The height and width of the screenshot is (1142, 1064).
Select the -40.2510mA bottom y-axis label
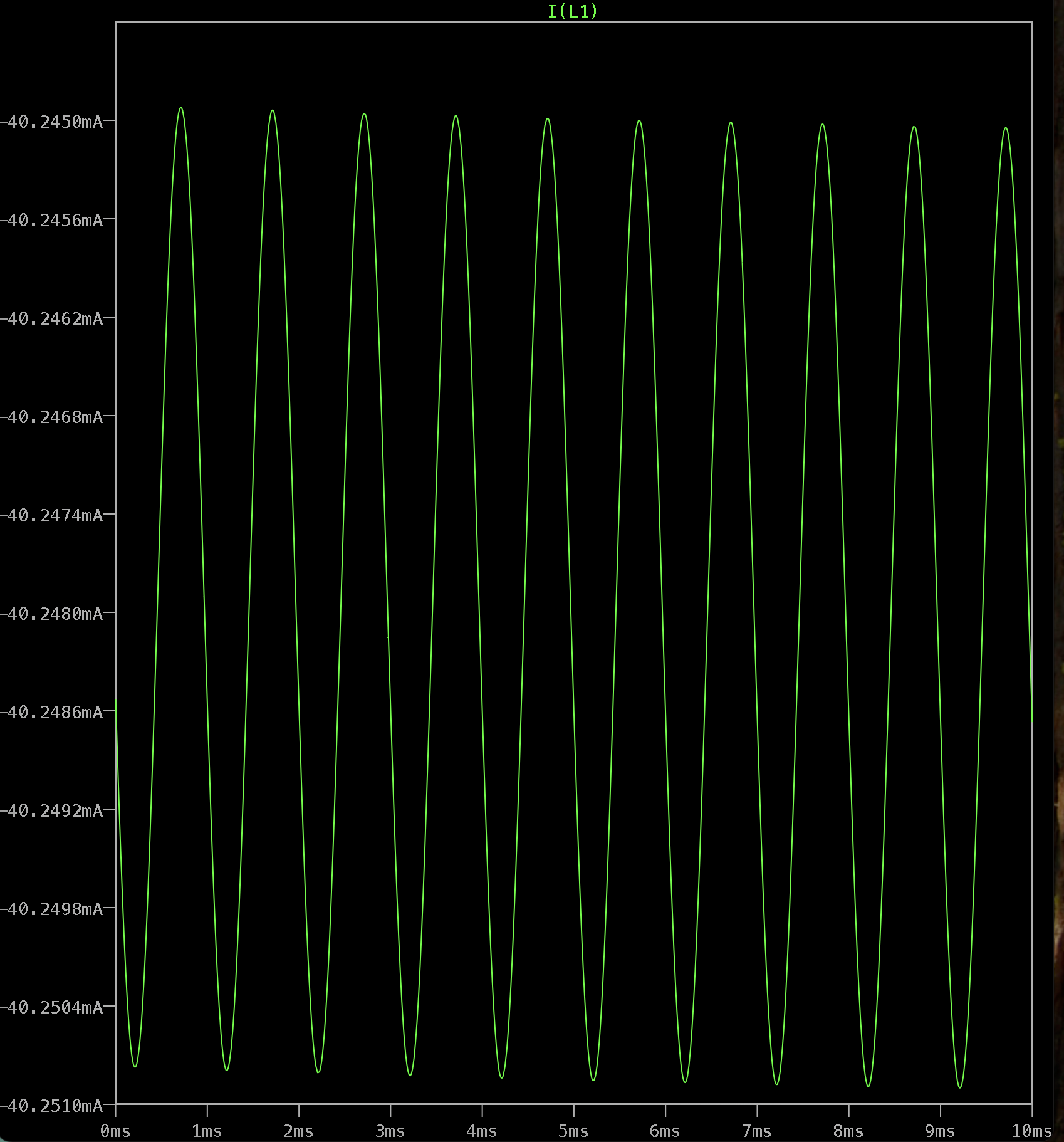[51, 1106]
